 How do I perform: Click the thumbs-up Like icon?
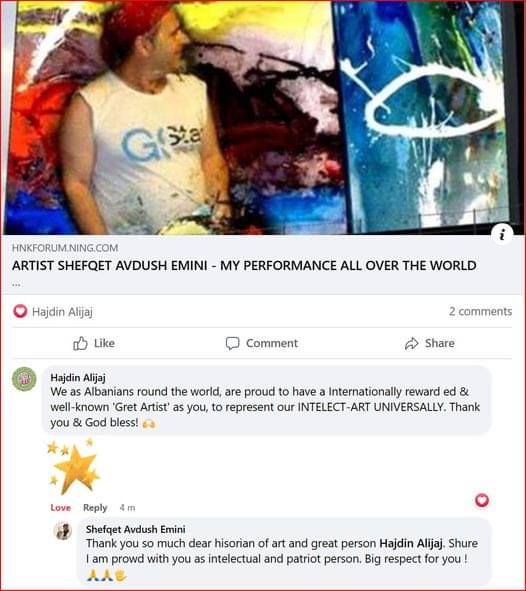(x=80, y=343)
